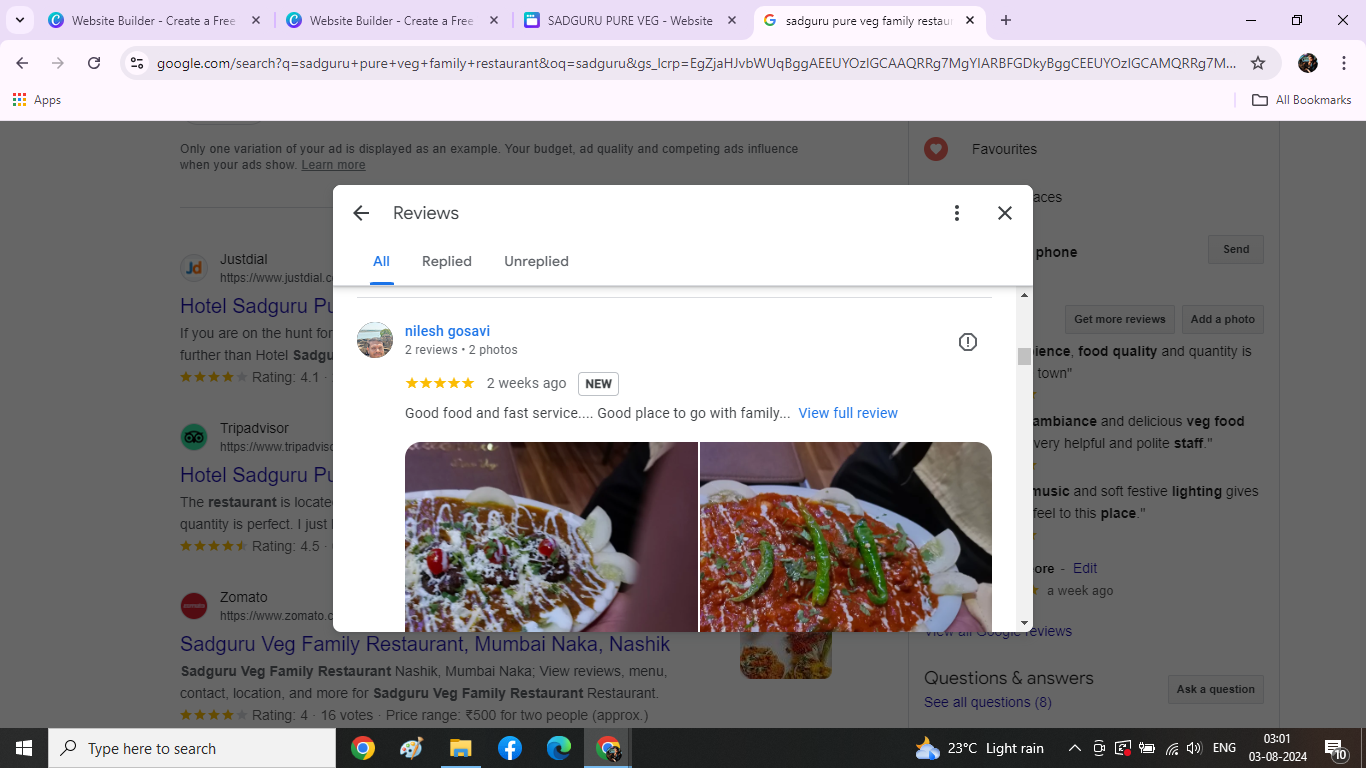
Task: Open the right green chilli dish photo
Action: click(846, 537)
